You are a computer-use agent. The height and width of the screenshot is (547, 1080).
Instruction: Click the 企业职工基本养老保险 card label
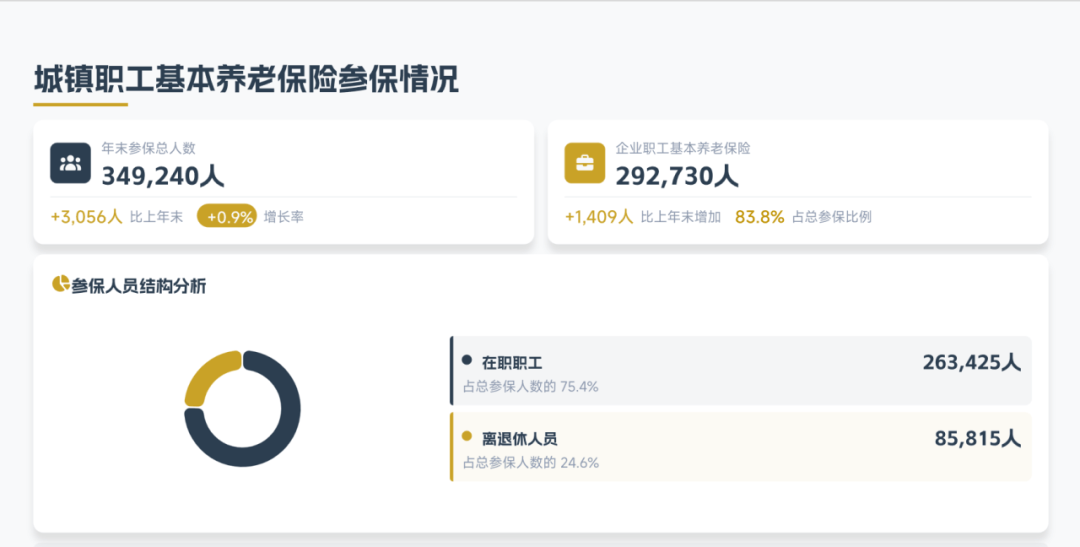point(683,148)
